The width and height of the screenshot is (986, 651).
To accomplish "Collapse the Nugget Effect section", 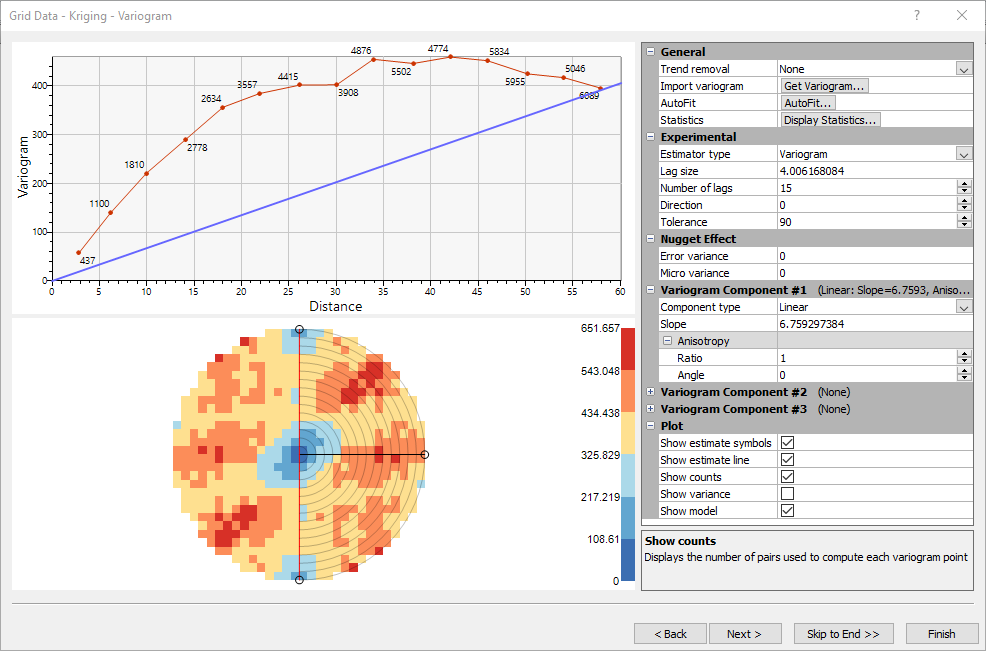I will tap(651, 239).
